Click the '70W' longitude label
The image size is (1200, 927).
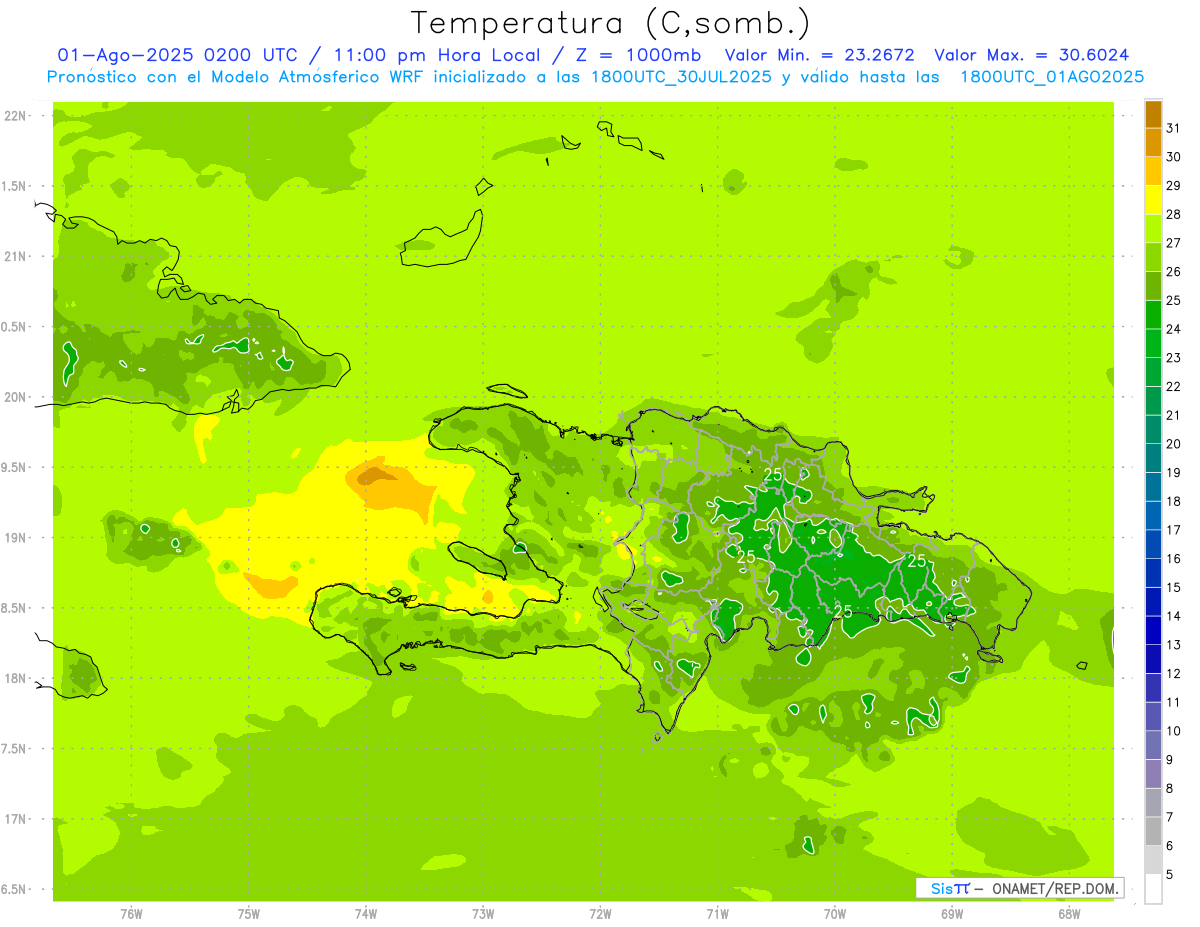click(x=835, y=914)
